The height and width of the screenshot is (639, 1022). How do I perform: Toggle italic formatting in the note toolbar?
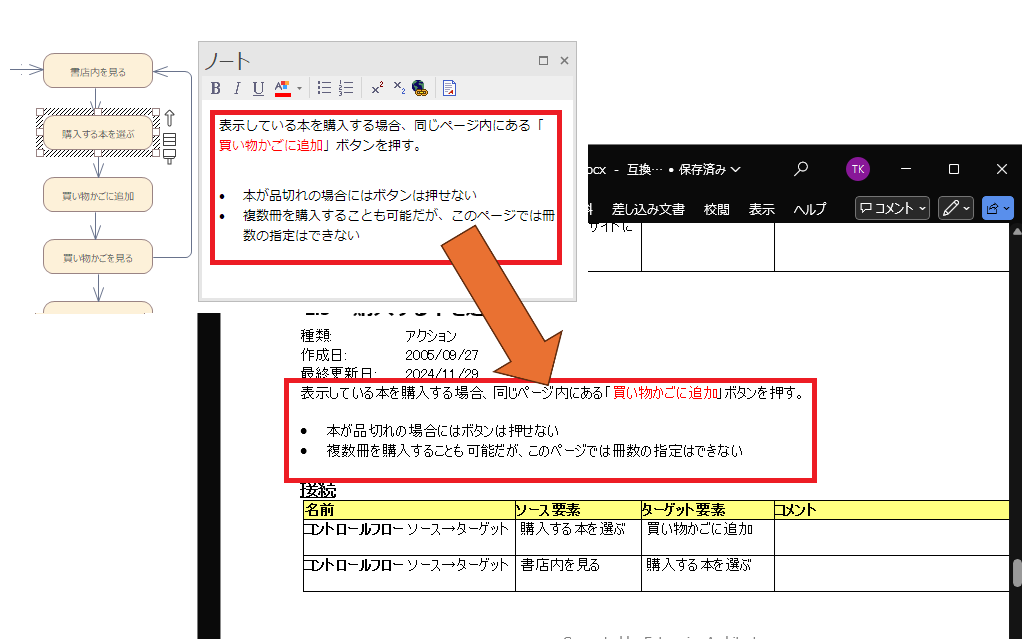(237, 88)
